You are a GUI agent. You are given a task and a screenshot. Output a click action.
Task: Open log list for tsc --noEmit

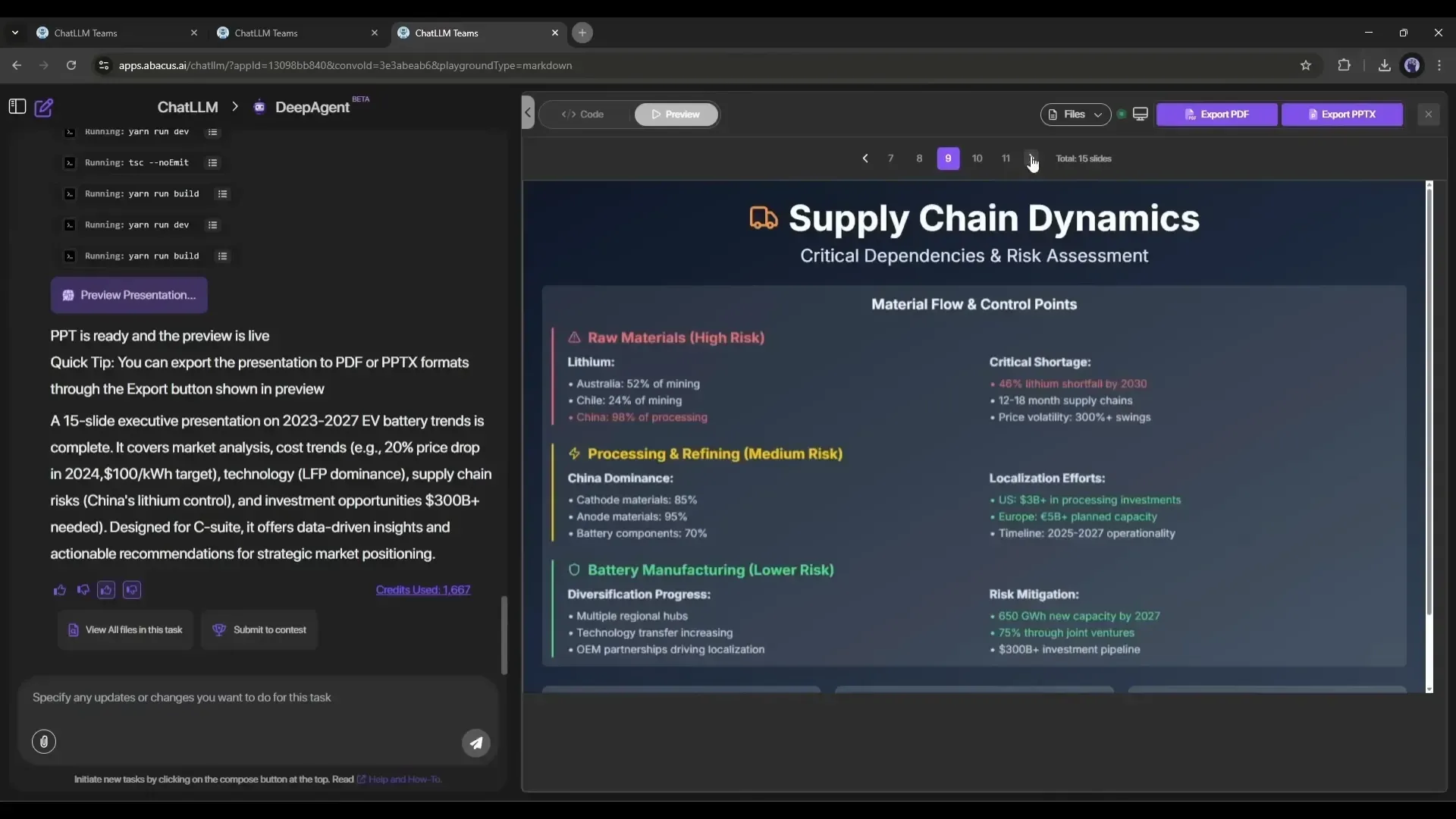pyautogui.click(x=213, y=162)
